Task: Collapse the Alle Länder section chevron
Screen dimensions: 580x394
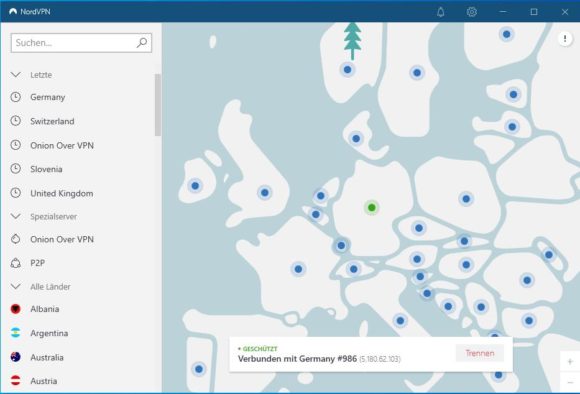Action: tap(16, 286)
